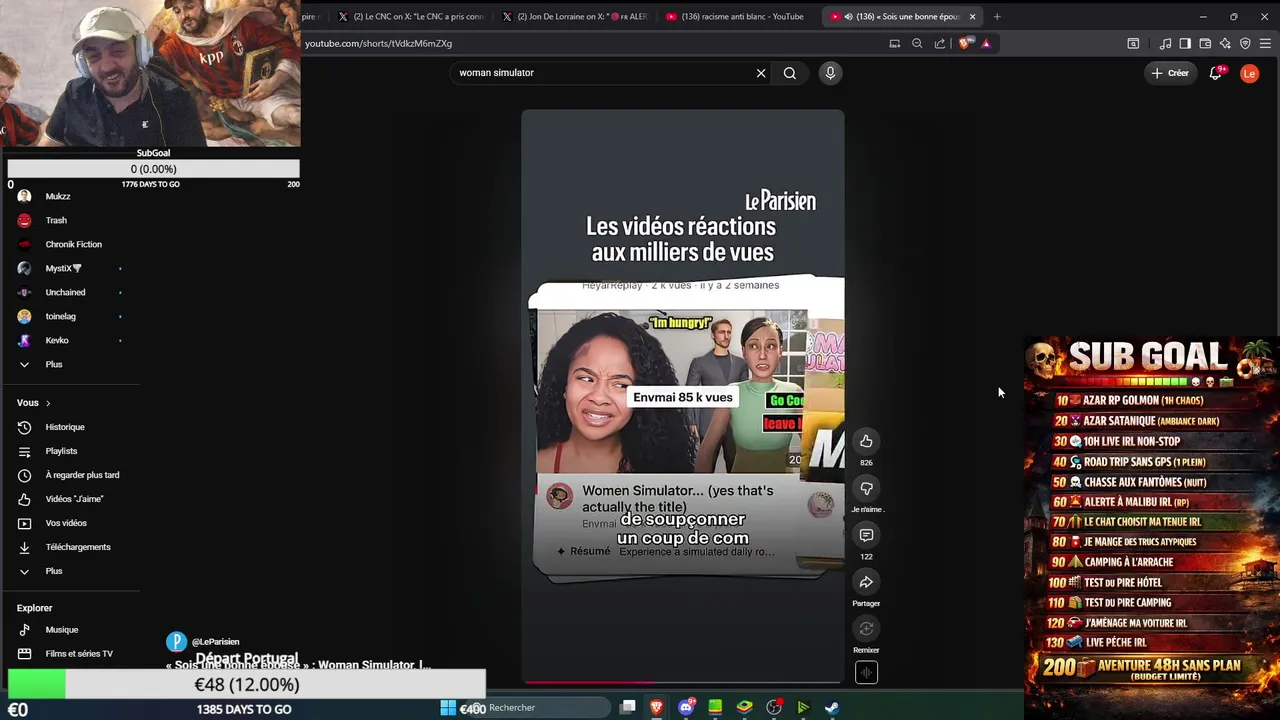Share this page from address bar
This screenshot has width=1280, height=720.
pyautogui.click(x=940, y=43)
